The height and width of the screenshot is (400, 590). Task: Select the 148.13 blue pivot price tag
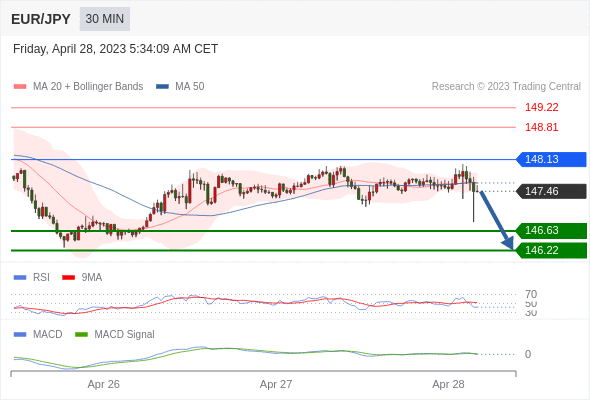coord(551,159)
